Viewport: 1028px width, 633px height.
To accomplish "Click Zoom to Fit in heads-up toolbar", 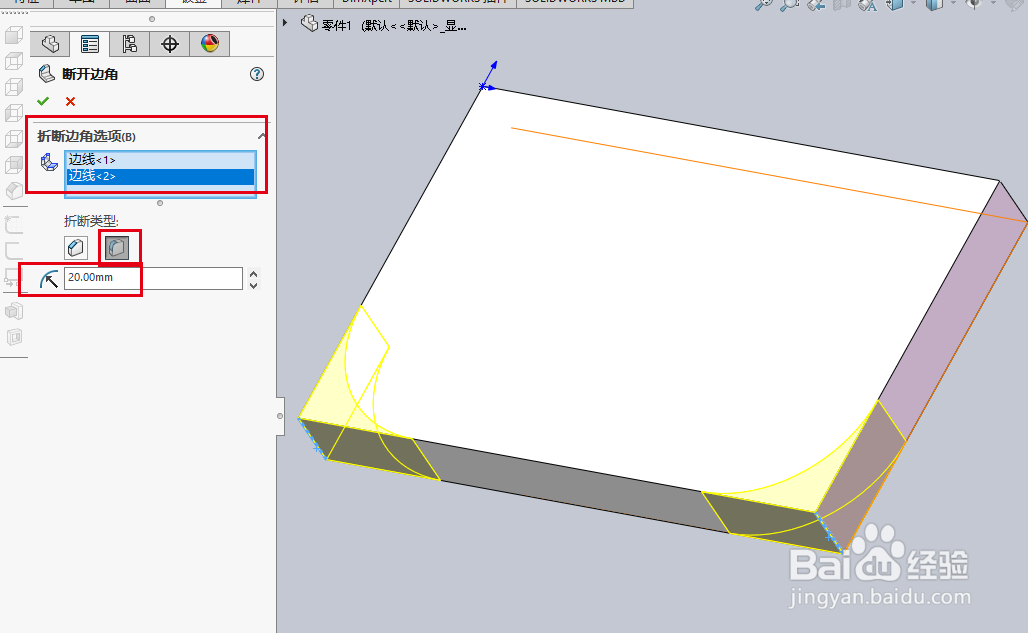I will point(765,5).
